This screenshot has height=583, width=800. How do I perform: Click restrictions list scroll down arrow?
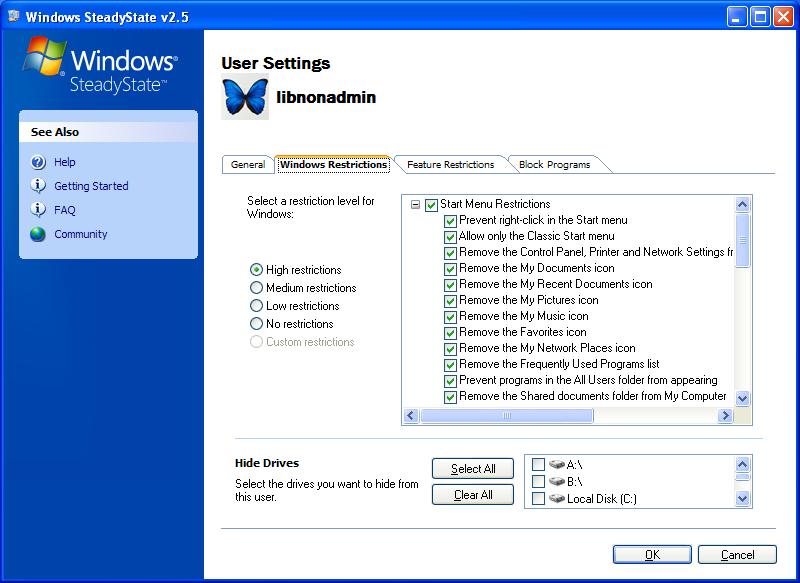pyautogui.click(x=742, y=398)
